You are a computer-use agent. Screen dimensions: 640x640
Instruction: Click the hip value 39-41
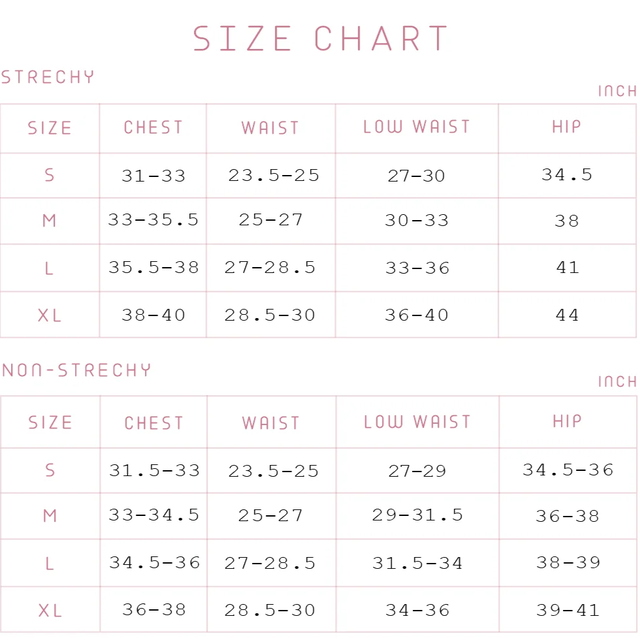(x=568, y=610)
